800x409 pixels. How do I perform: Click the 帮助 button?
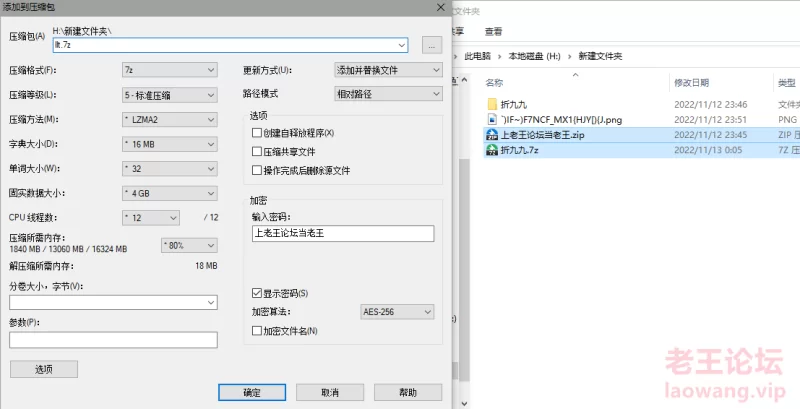click(408, 393)
